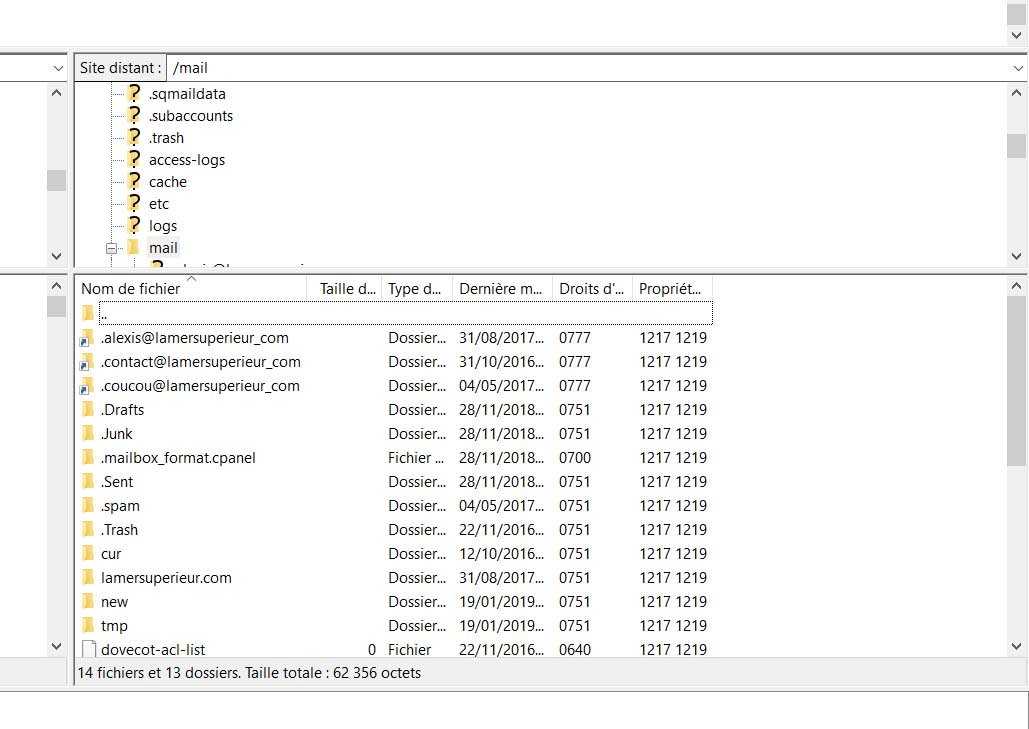Click the 0700 permissions cell
Viewport: 1029px width, 729px height.
[575, 458]
